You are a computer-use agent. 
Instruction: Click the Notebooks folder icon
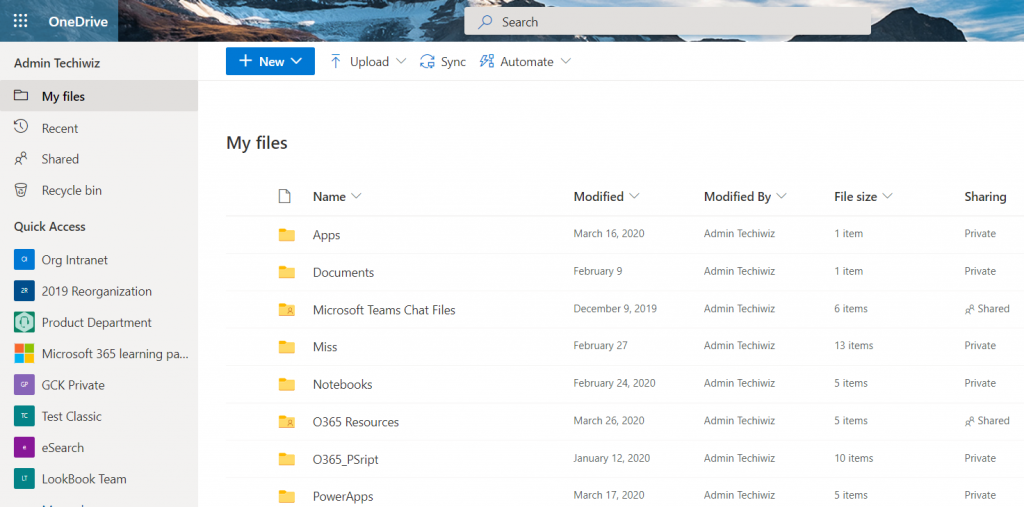[x=287, y=384]
